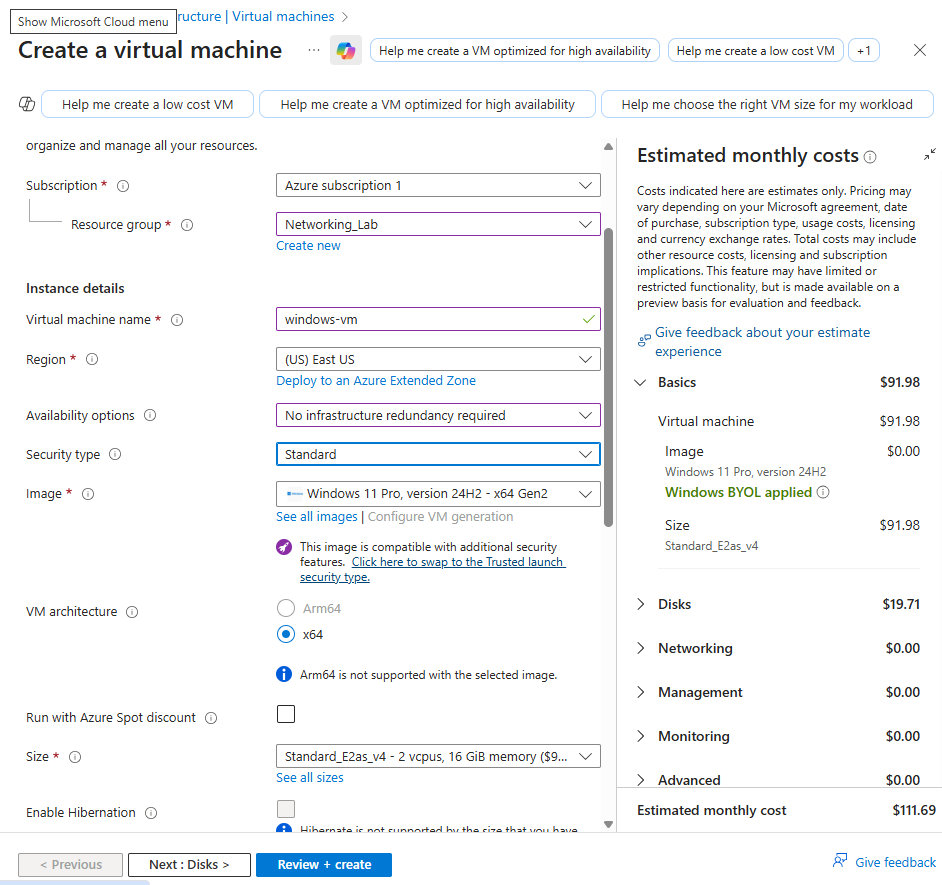Click the Review + create button

[x=324, y=865]
